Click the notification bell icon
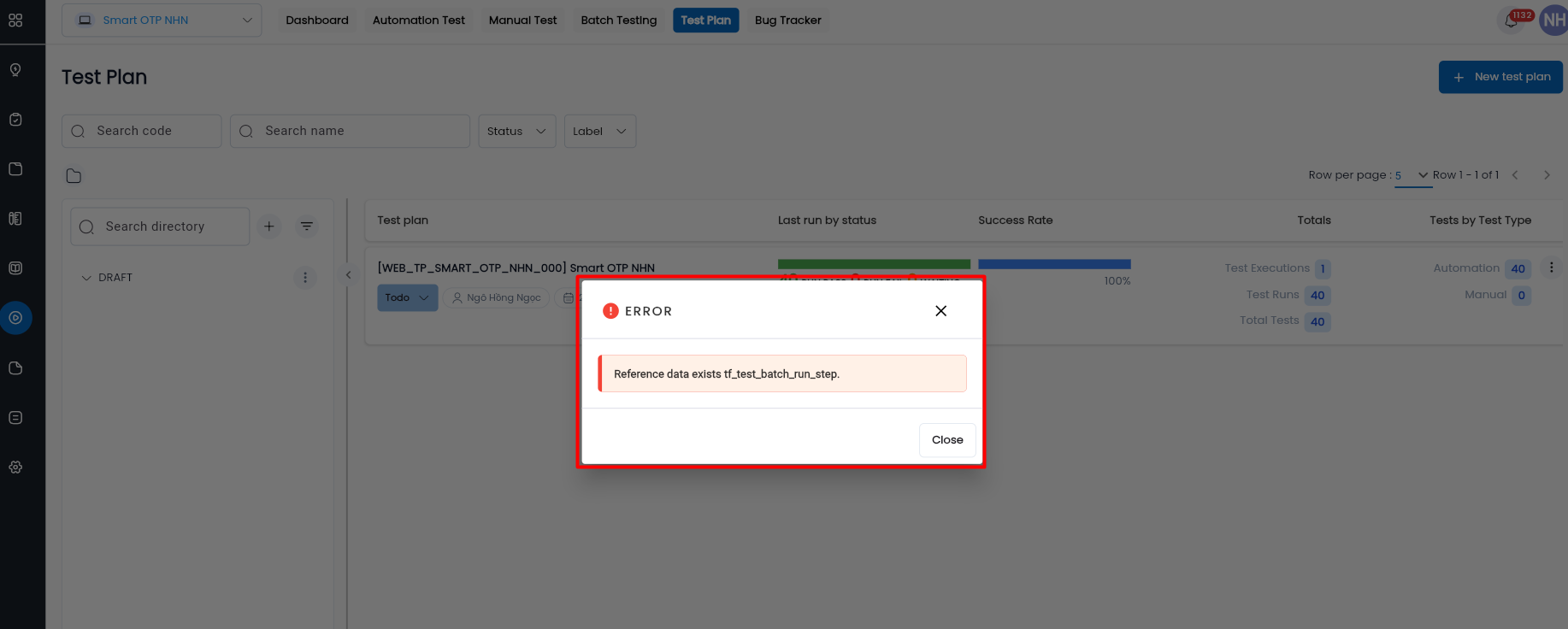 point(1511,21)
